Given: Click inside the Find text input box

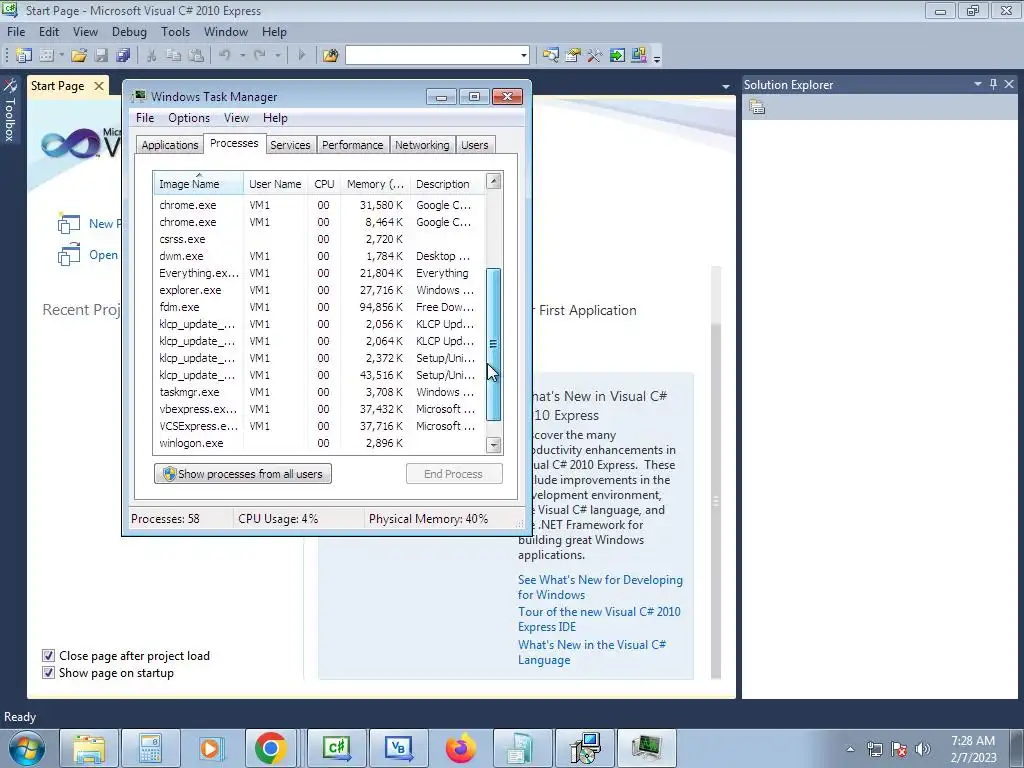Looking at the screenshot, I should coord(432,56).
